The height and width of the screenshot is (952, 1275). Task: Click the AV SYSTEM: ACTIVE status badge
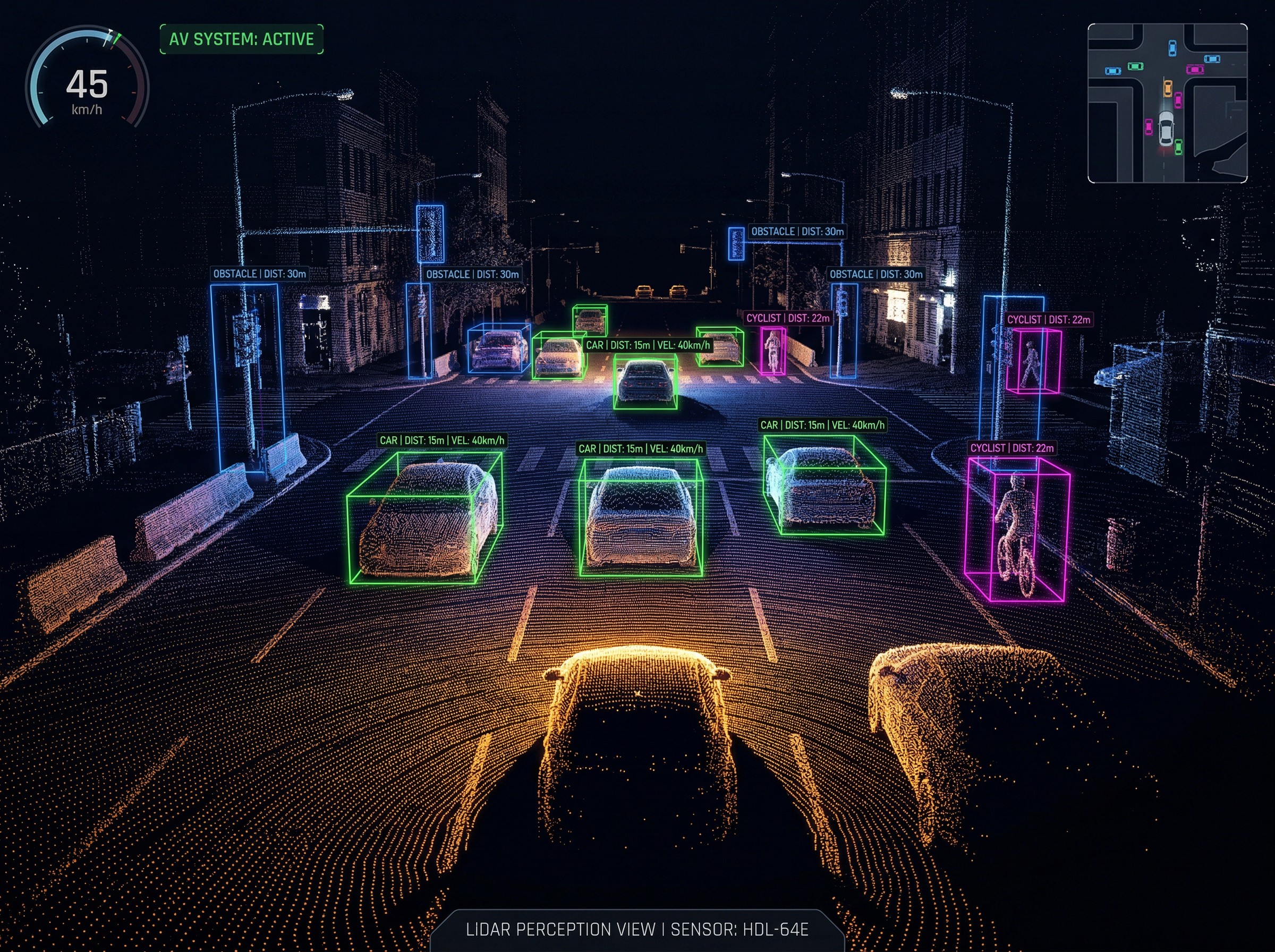(x=241, y=39)
